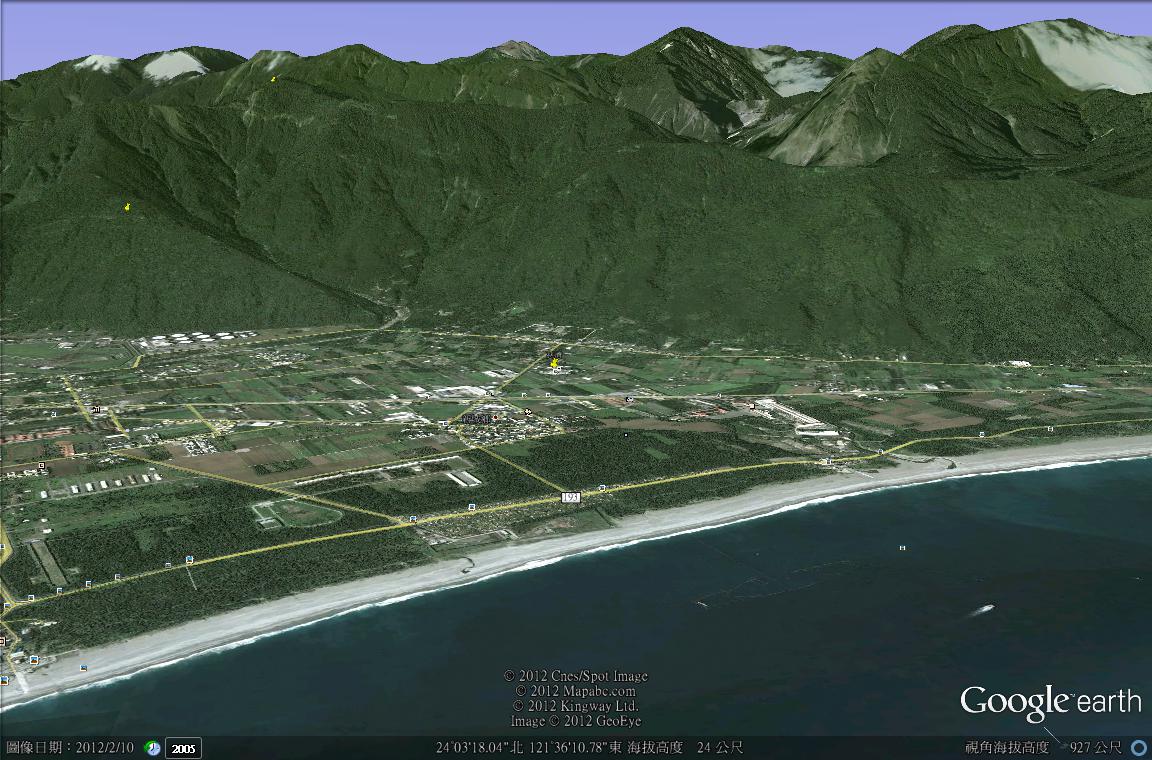1152x760 pixels.
Task: Click the Google Earth logo
Action: pos(1050,702)
